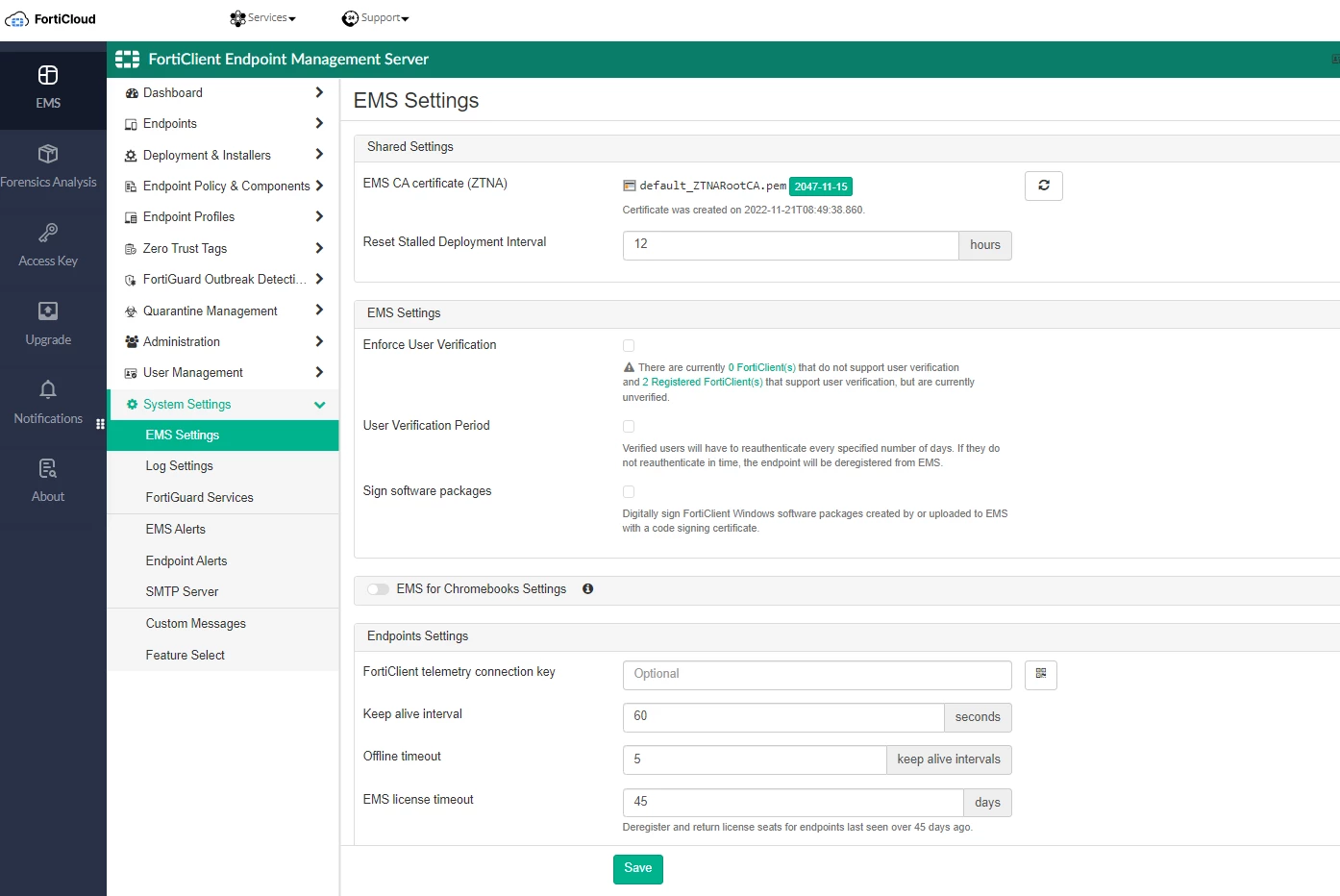Click the Administration users icon
The height and width of the screenshot is (896, 1340).
[132, 342]
